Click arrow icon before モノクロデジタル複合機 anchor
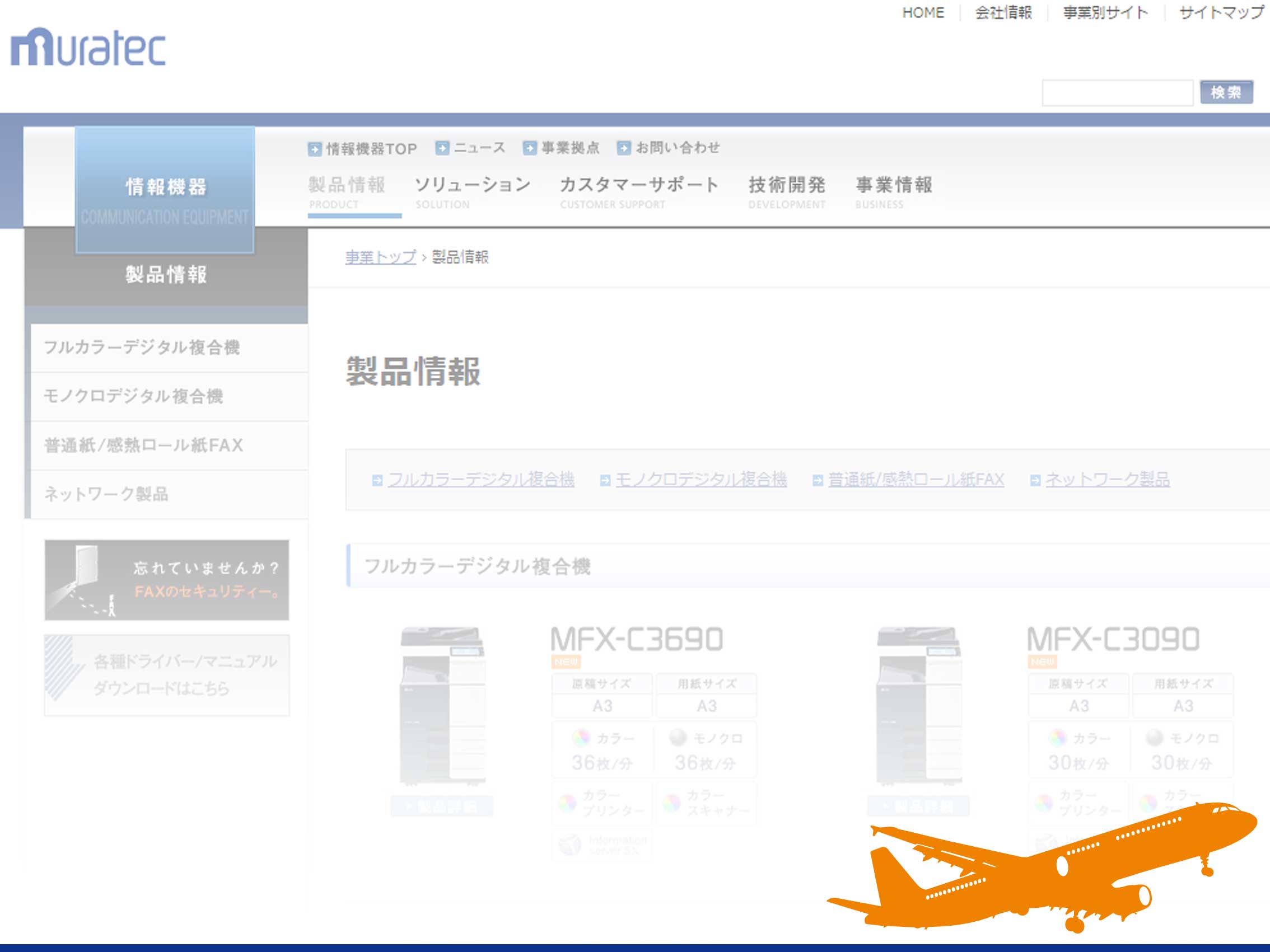 (x=605, y=480)
